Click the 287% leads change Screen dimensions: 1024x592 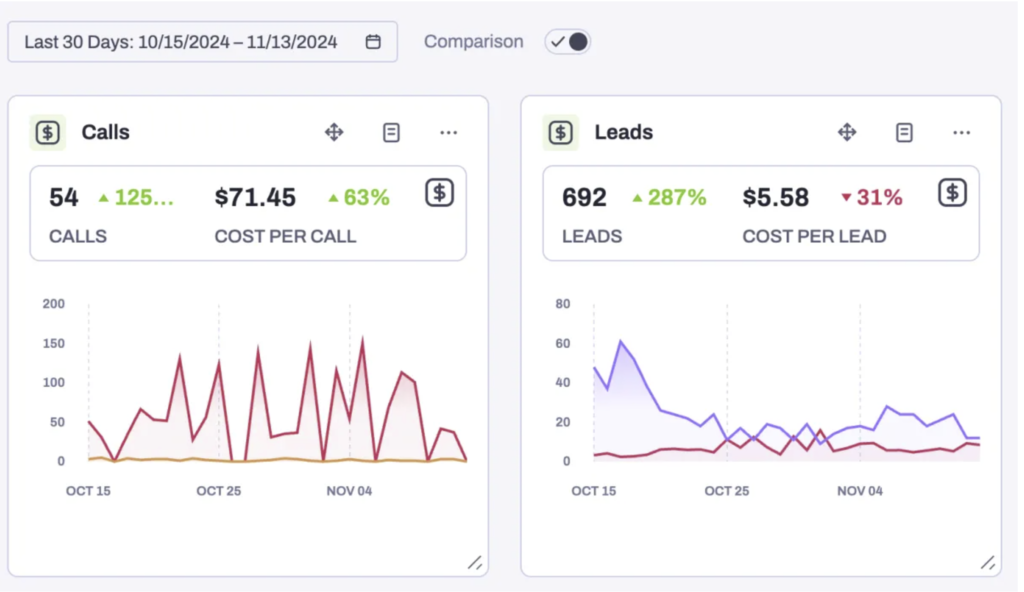pos(669,197)
